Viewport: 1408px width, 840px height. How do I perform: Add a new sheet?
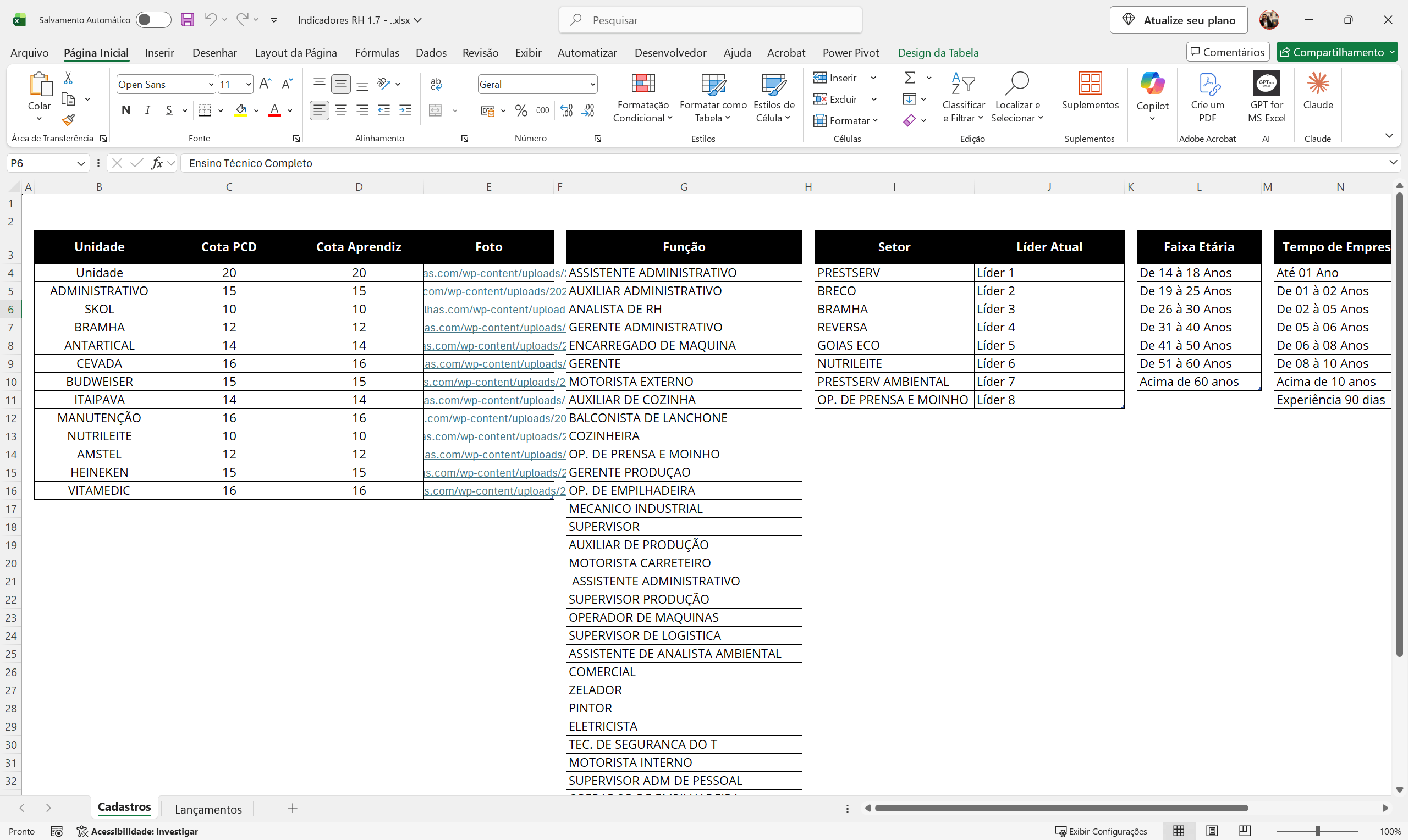[293, 808]
